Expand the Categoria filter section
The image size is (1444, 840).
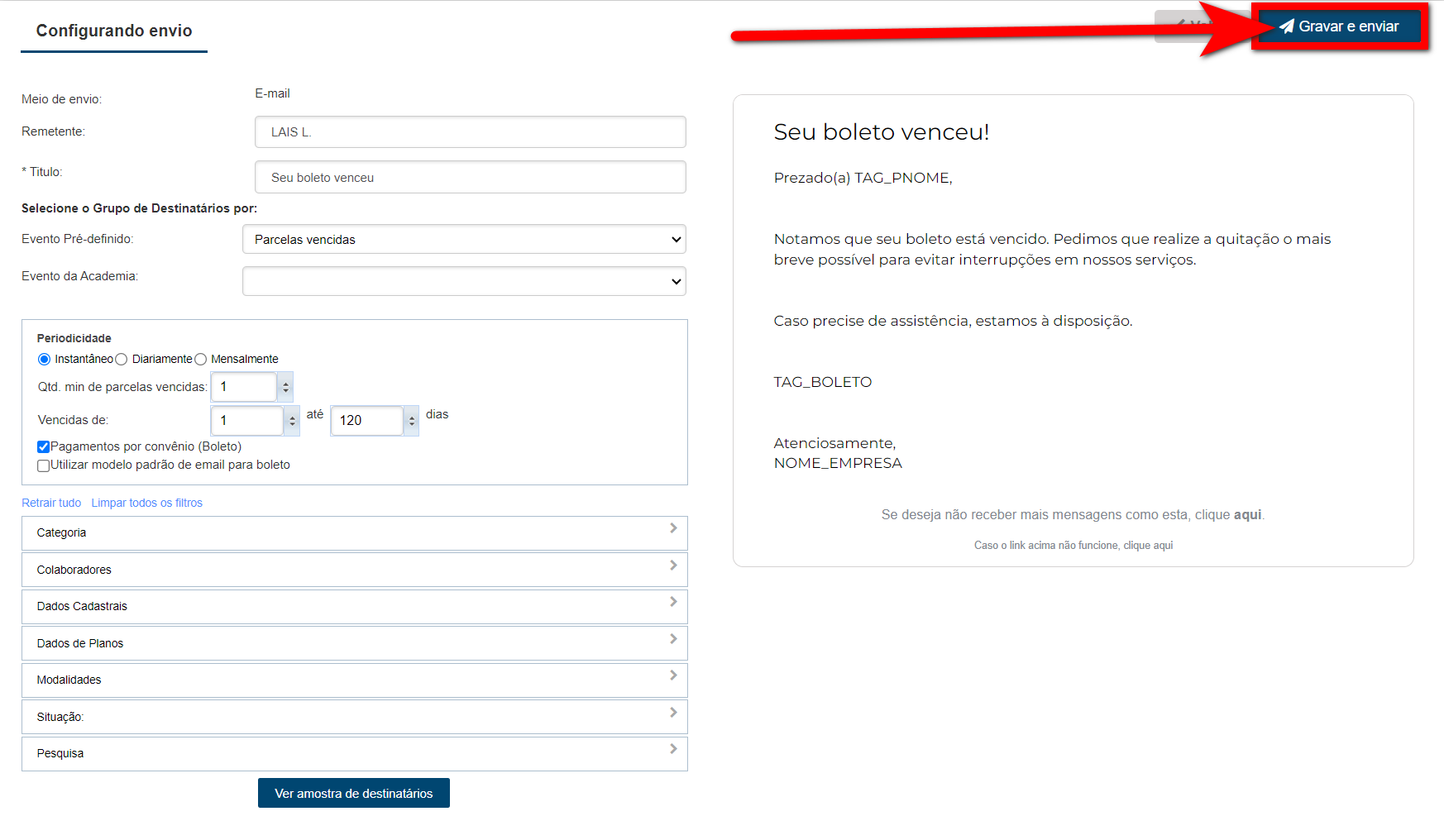point(354,533)
